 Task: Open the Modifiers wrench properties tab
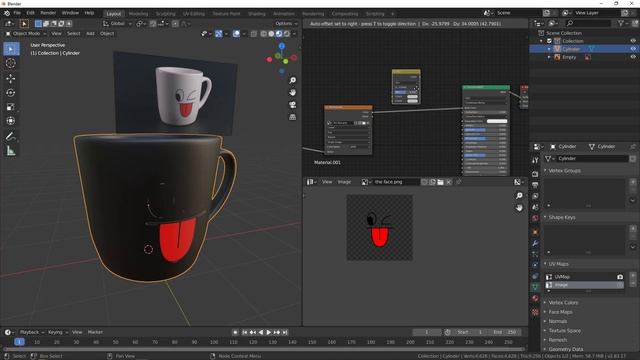click(535, 243)
